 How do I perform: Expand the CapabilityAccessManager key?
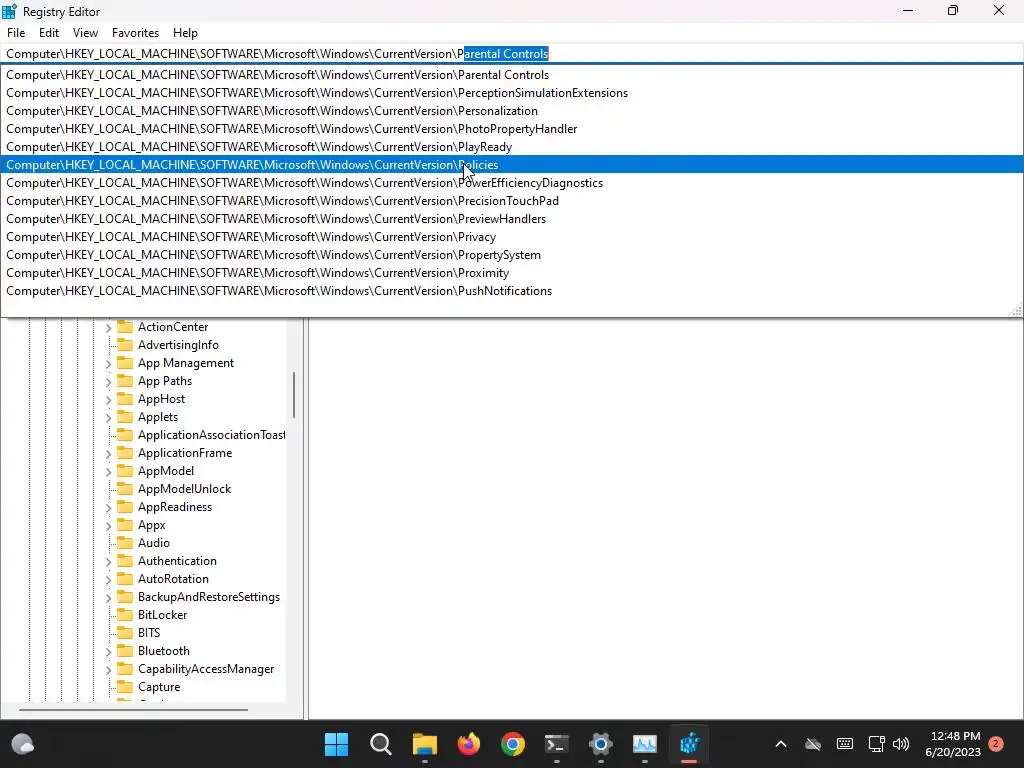(108, 669)
